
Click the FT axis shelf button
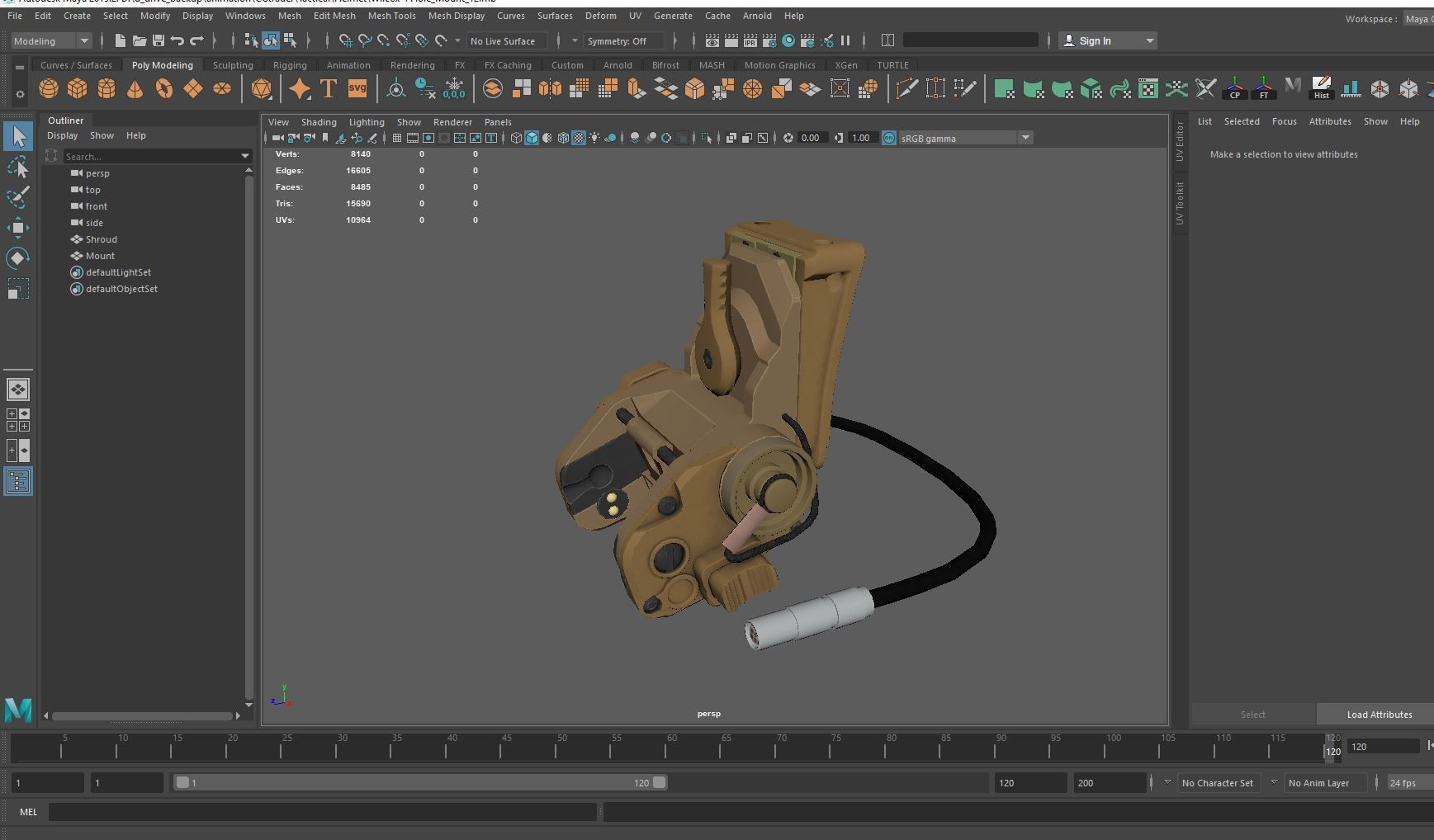pyautogui.click(x=1264, y=88)
